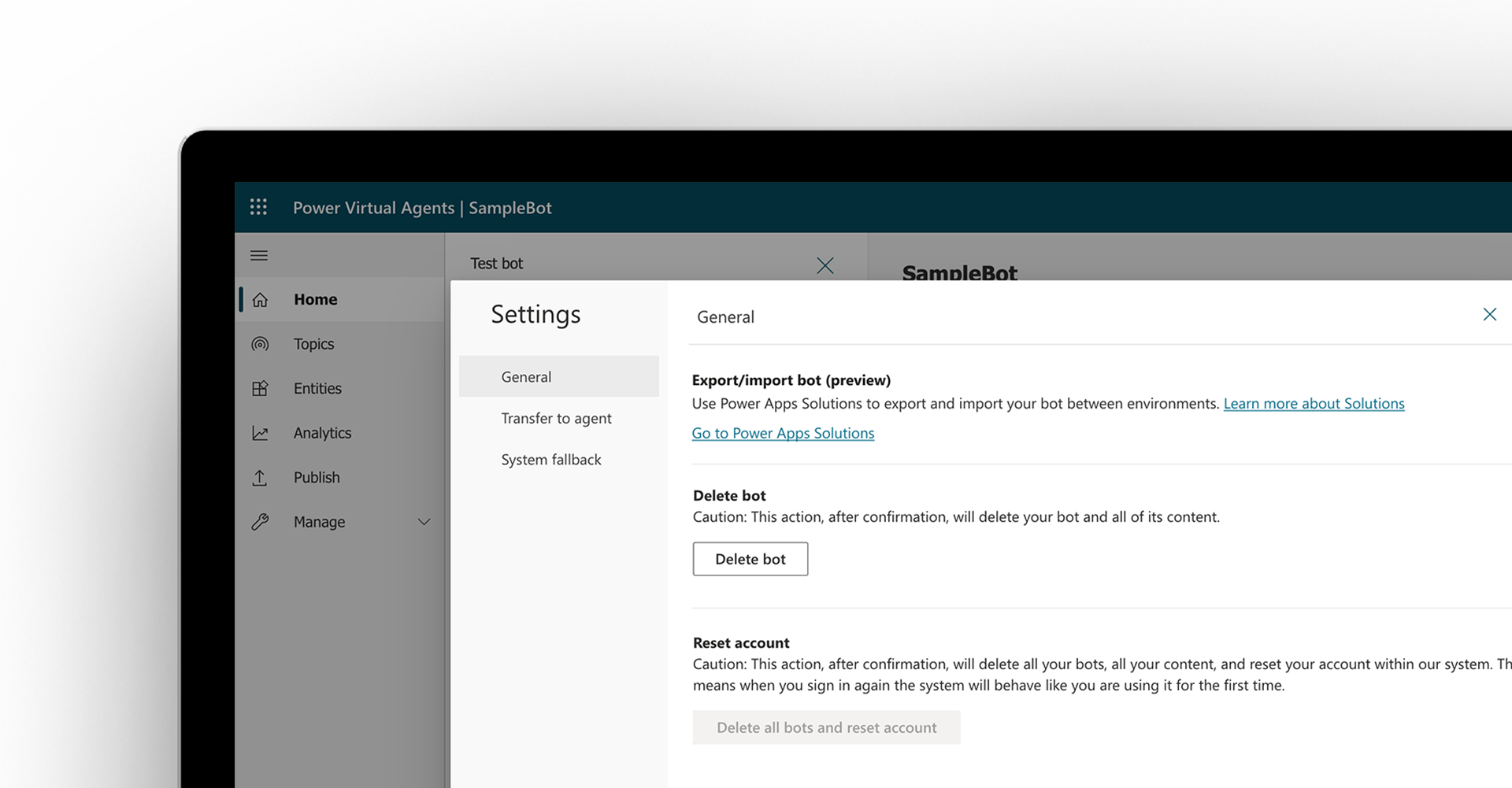Close the Settings dialog

1489,315
